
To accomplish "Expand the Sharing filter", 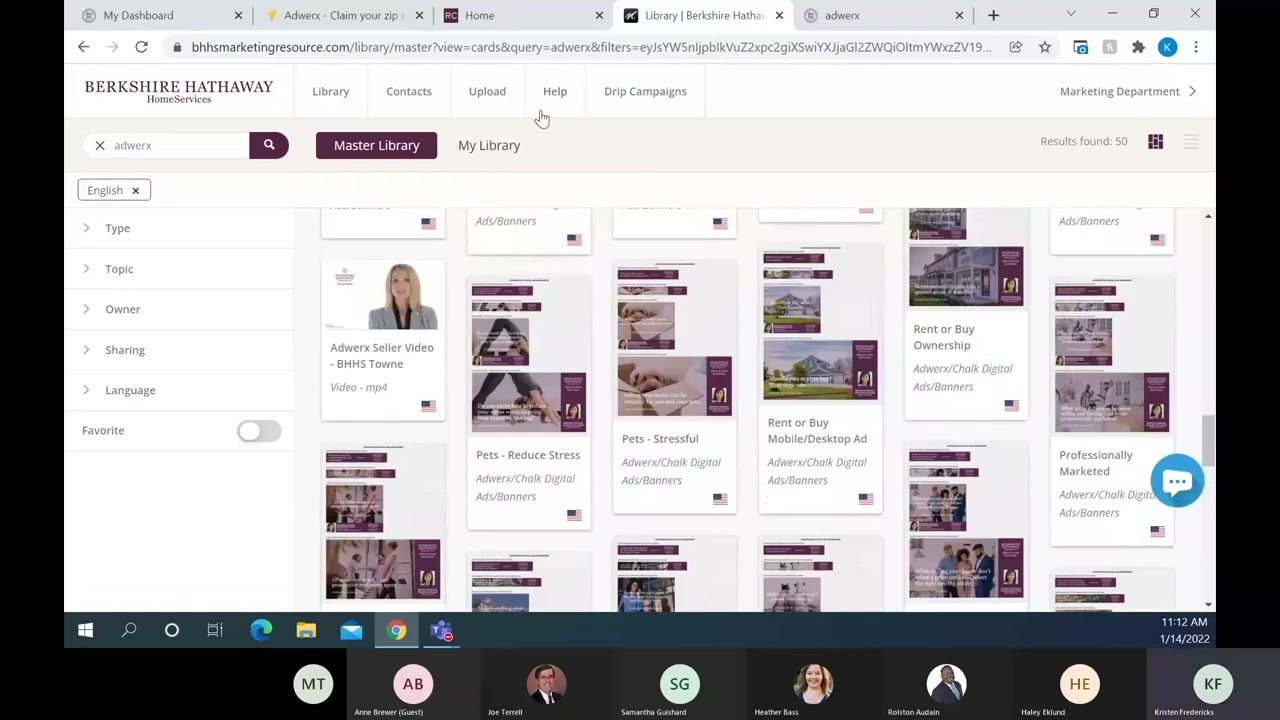I will point(125,350).
